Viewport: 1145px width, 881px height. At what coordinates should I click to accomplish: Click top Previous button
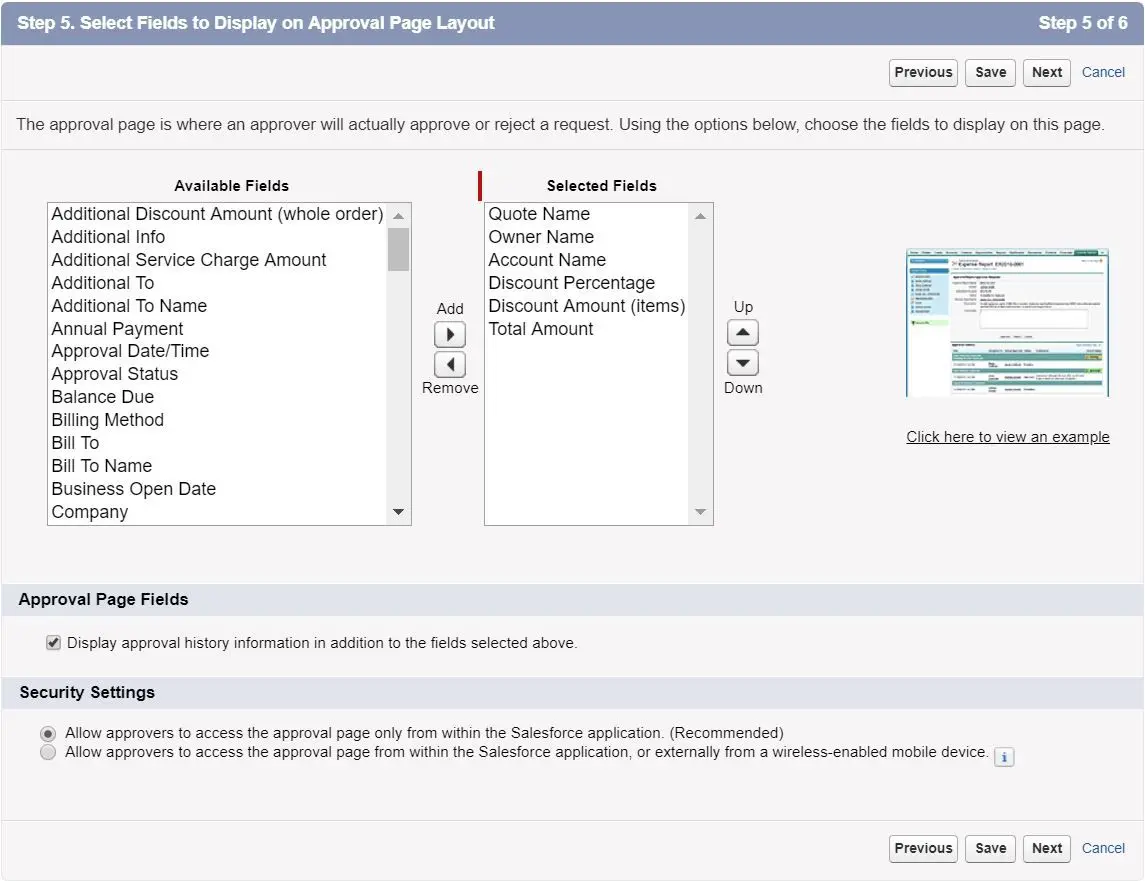(923, 72)
